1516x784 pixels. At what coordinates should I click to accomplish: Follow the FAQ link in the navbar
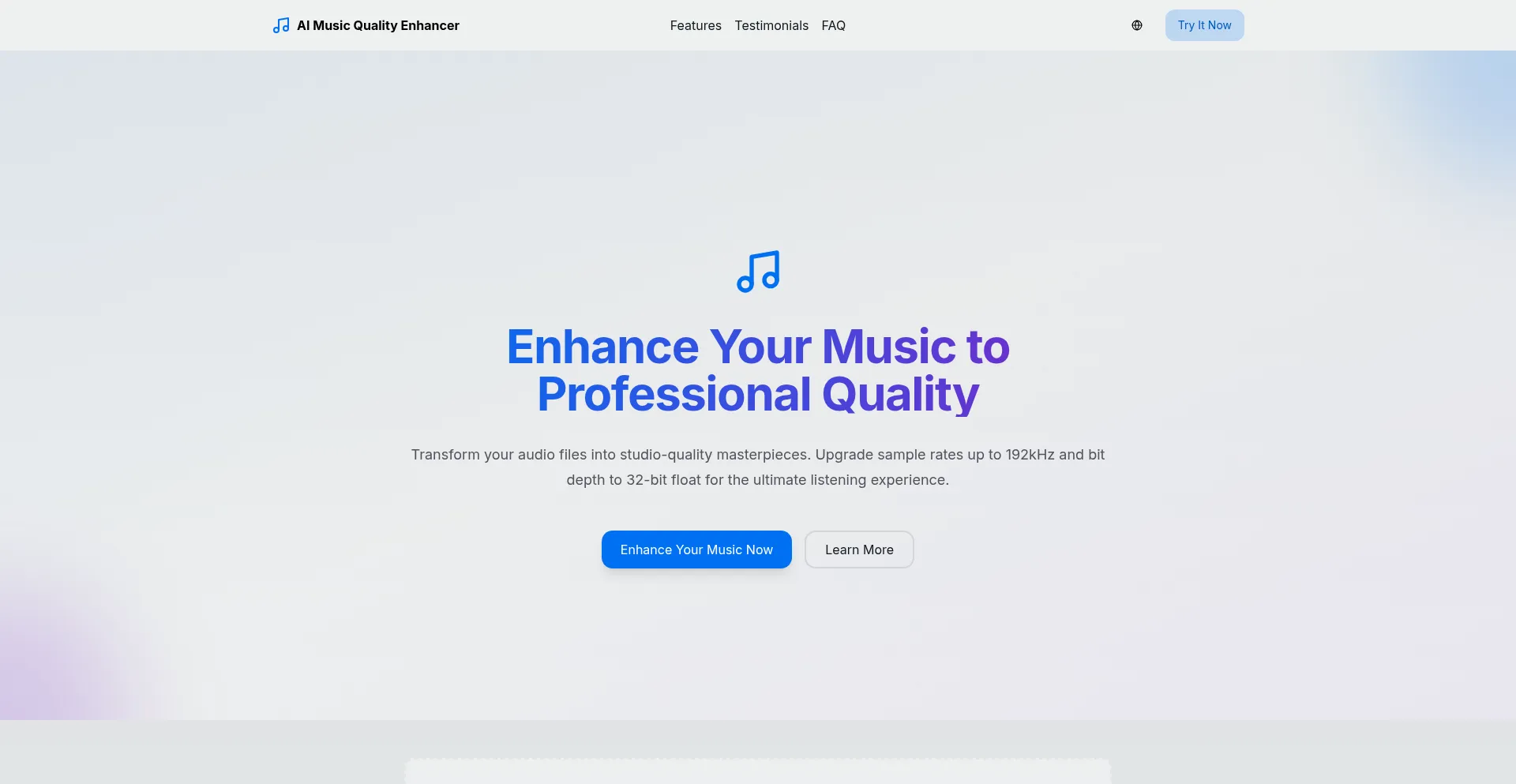click(834, 25)
